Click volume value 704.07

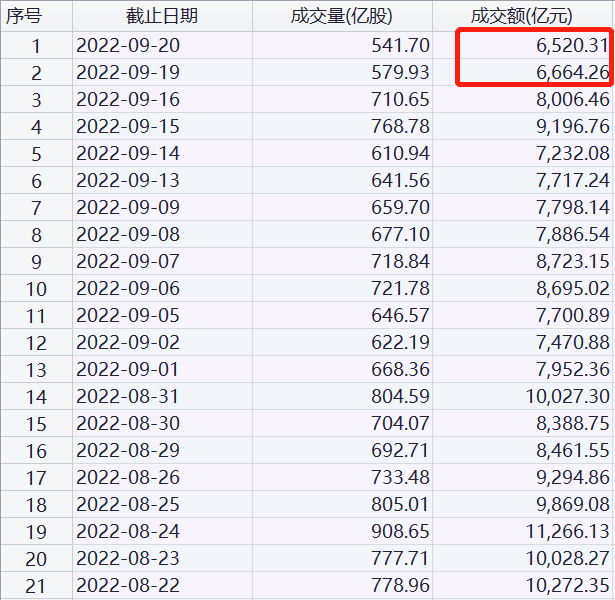click(x=400, y=423)
